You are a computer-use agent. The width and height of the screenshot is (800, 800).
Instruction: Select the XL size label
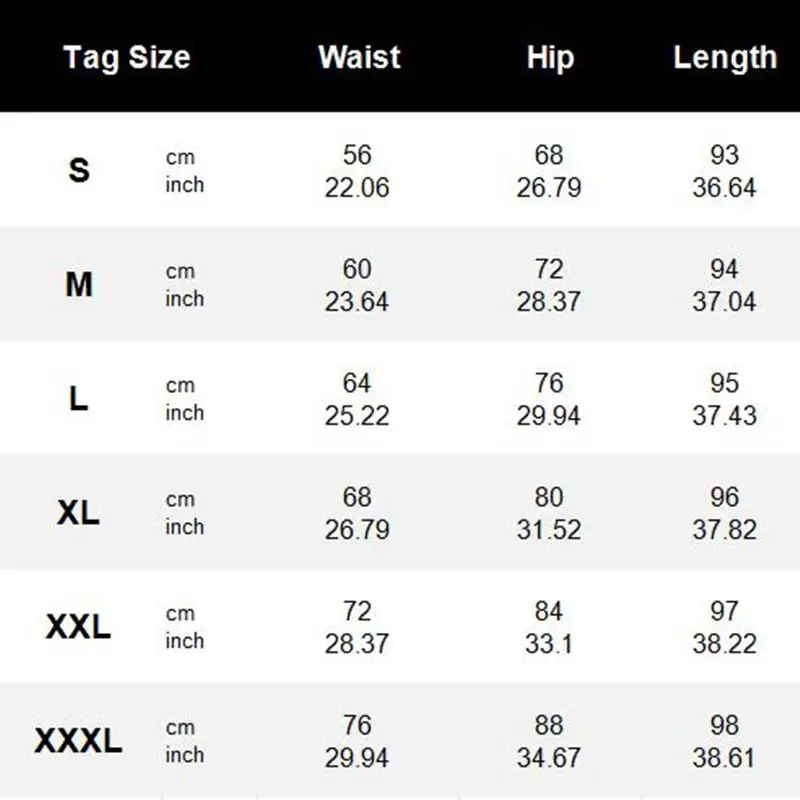[79, 513]
